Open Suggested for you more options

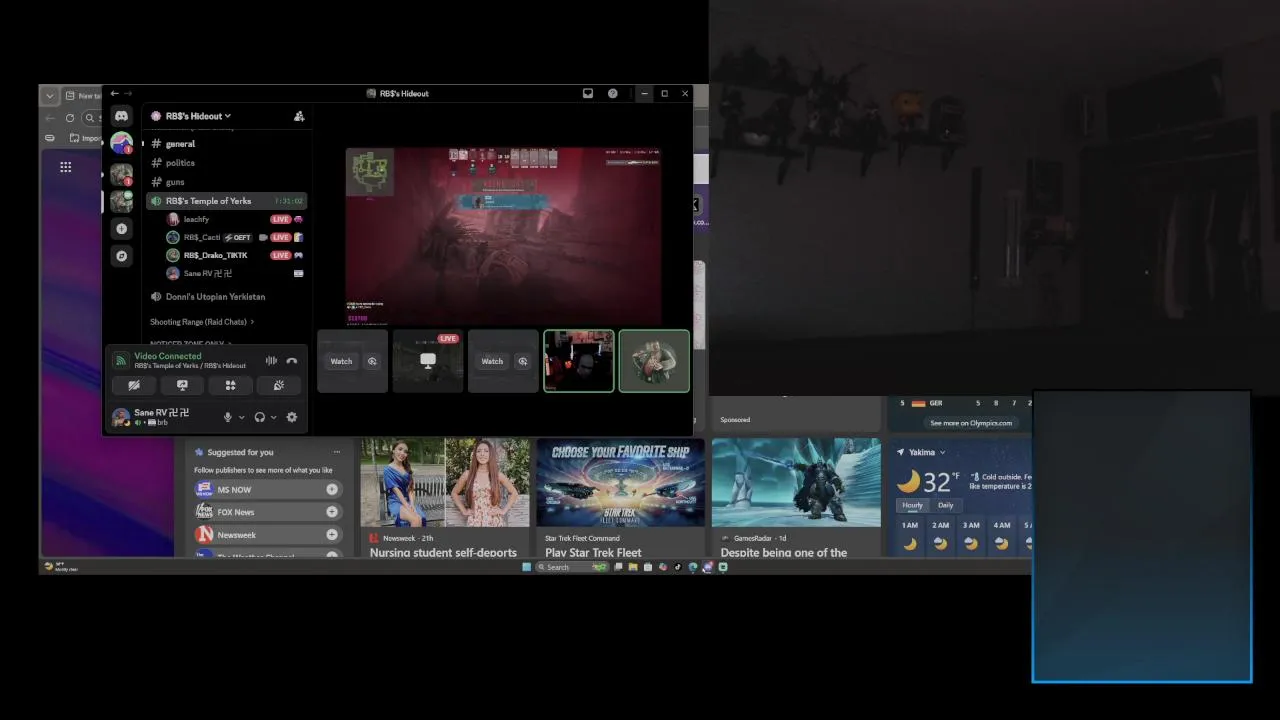[x=337, y=452]
